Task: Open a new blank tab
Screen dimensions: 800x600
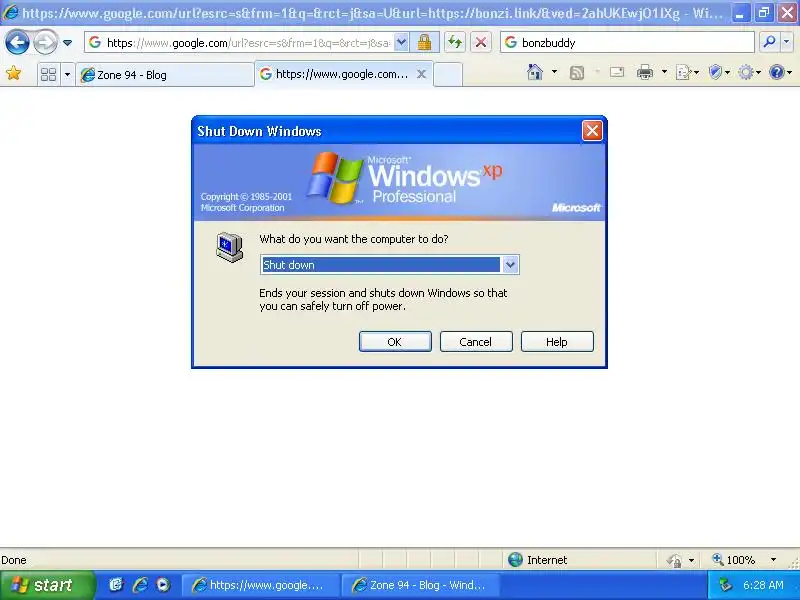Action: 448,75
